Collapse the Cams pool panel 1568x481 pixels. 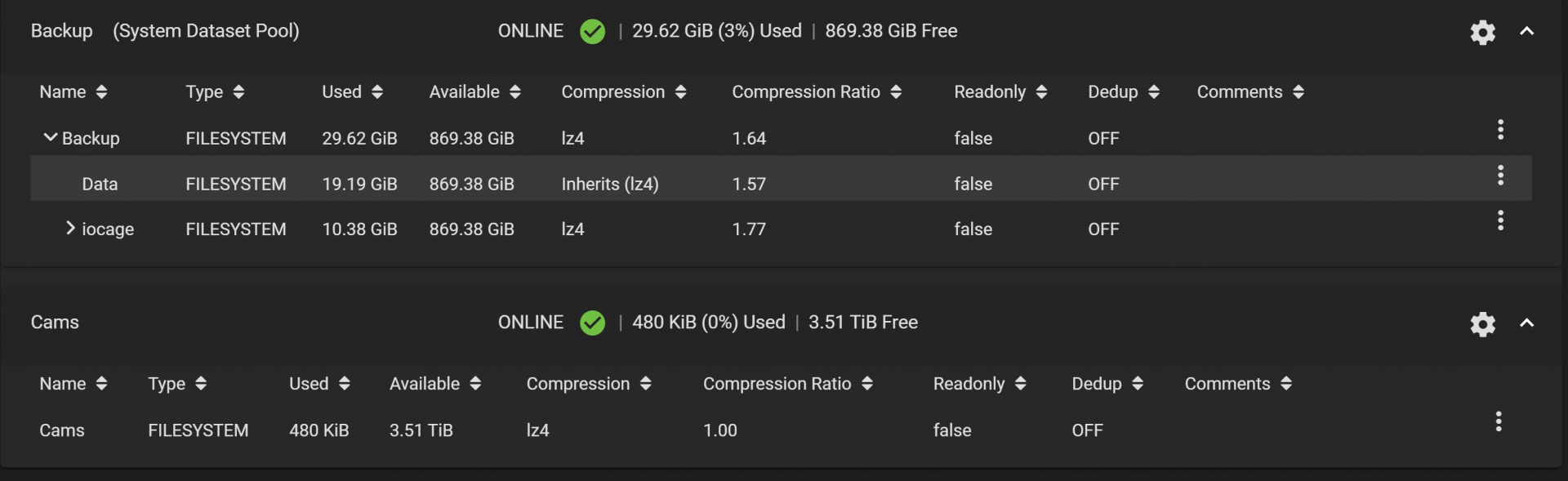(1526, 323)
